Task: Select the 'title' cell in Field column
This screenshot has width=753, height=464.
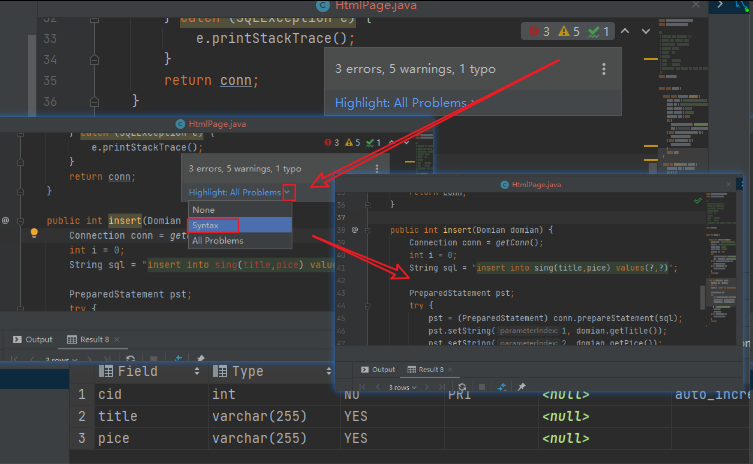Action: pyautogui.click(x=151, y=416)
